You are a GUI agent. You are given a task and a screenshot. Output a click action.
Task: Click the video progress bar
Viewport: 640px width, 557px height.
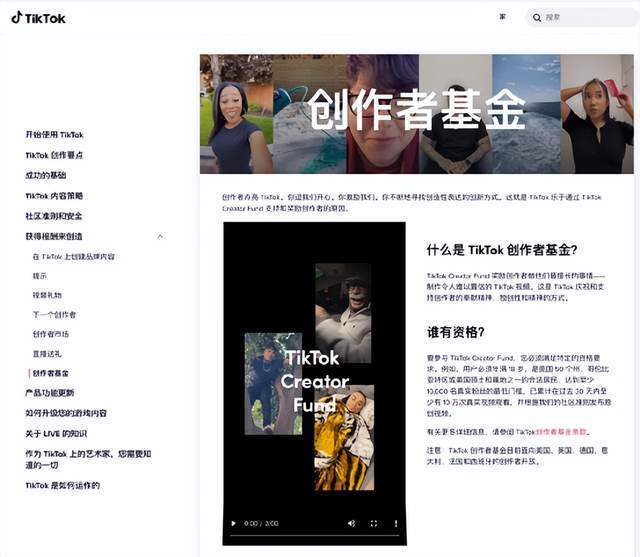pyautogui.click(x=314, y=535)
